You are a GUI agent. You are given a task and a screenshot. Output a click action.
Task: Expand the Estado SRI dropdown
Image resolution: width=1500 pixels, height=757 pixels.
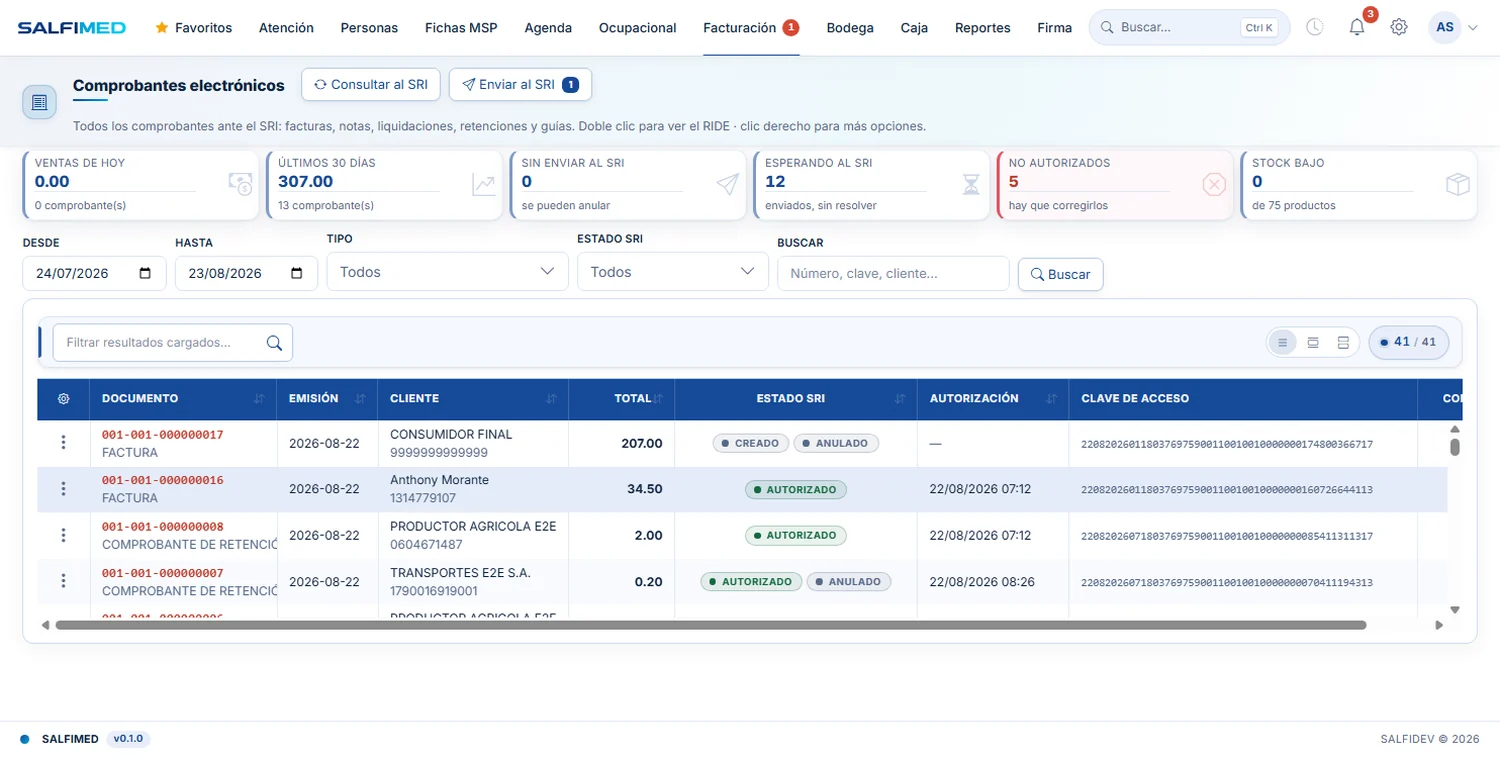click(673, 271)
